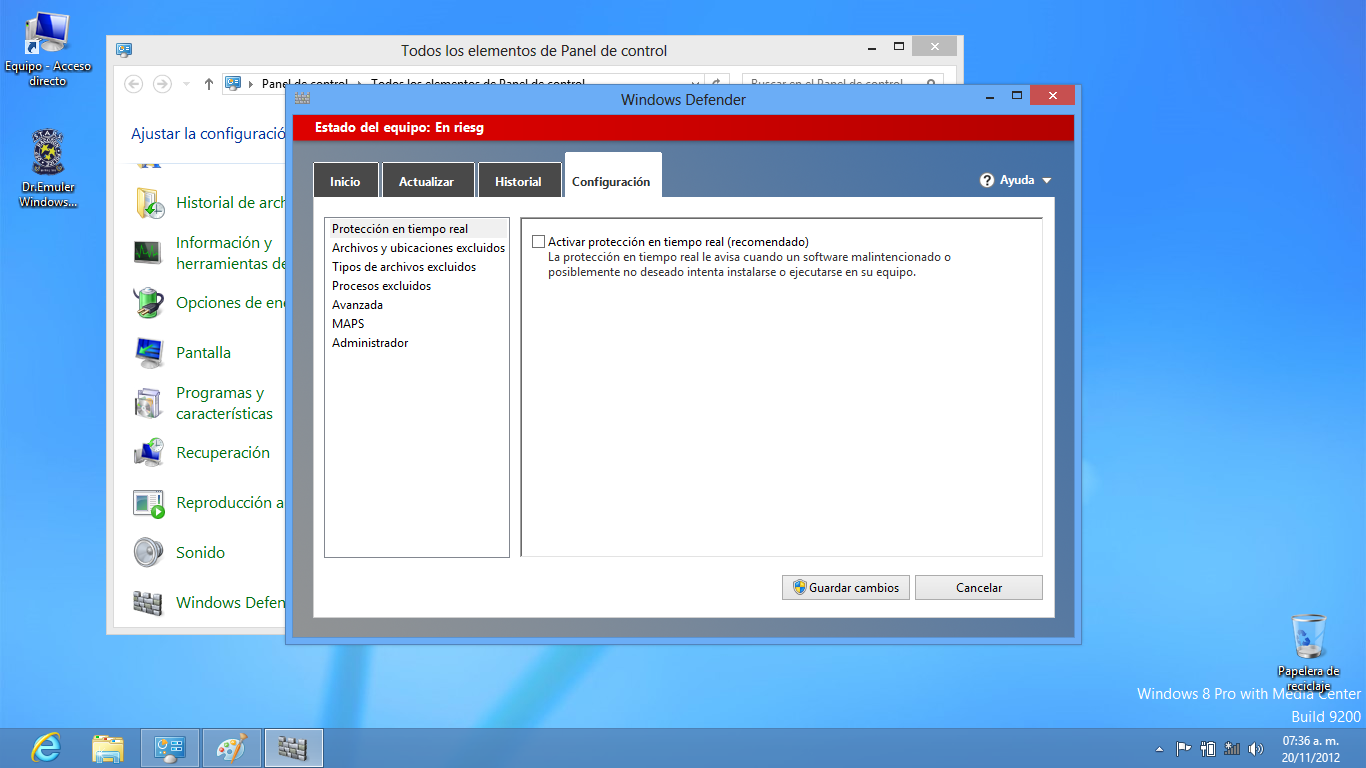Open the Actualizar tab
Viewport: 1366px width, 768px height.
pos(426,181)
